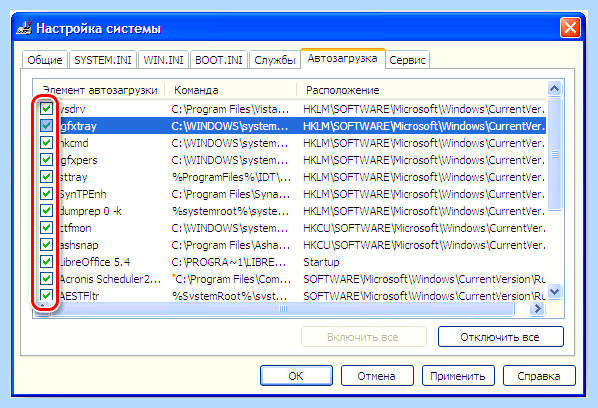Select the vsdrv row command C:\Program Files\Vista...

tap(230, 109)
